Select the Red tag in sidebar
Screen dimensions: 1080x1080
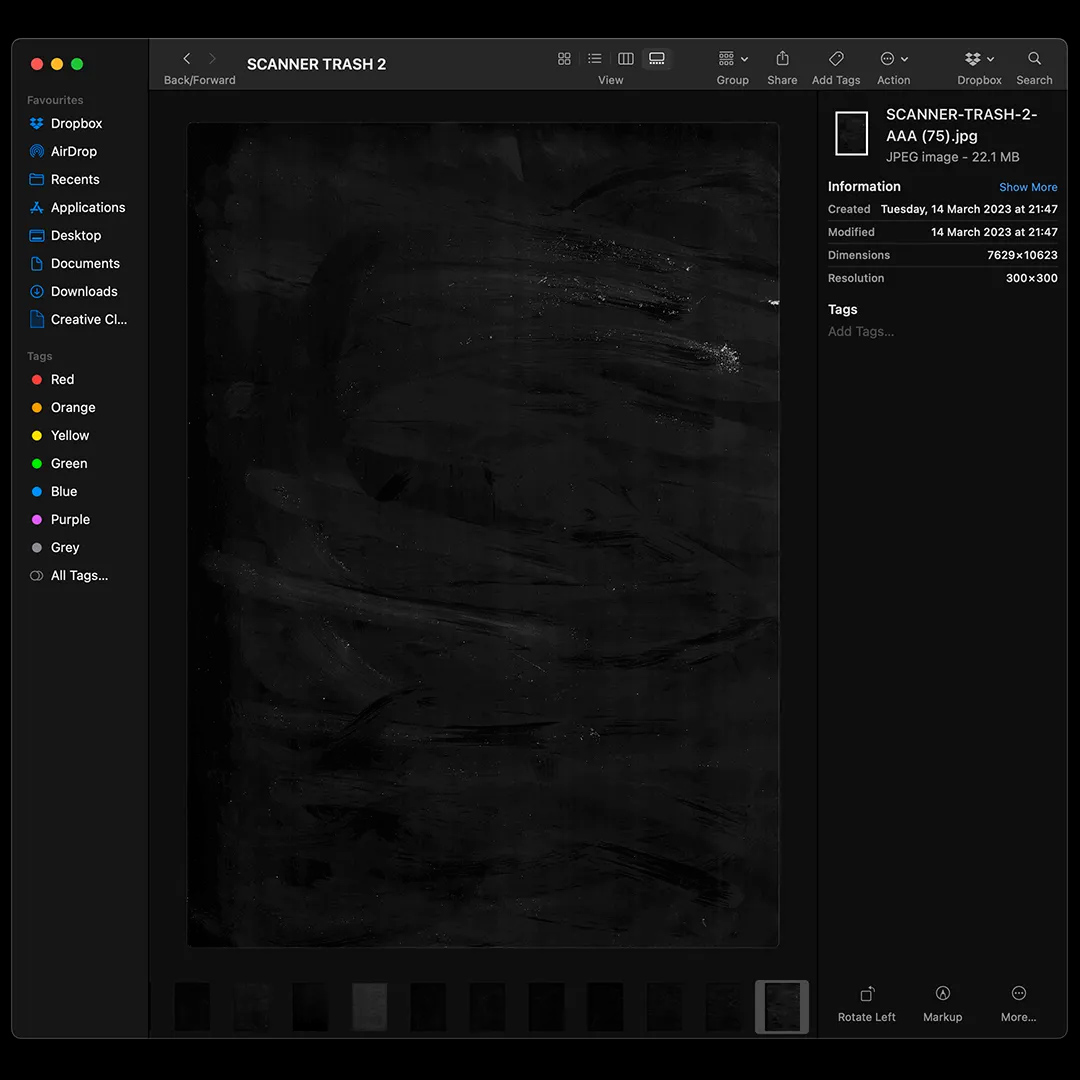62,380
